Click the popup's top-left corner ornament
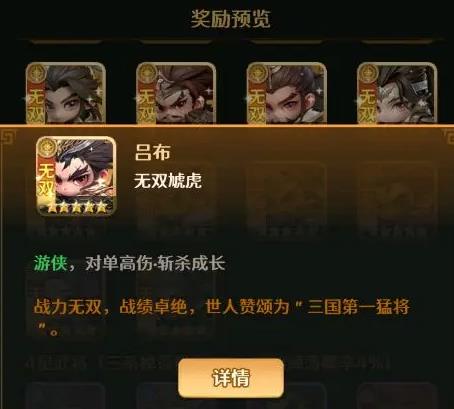Image resolution: width=454 pixels, height=409 pixels. point(8,137)
